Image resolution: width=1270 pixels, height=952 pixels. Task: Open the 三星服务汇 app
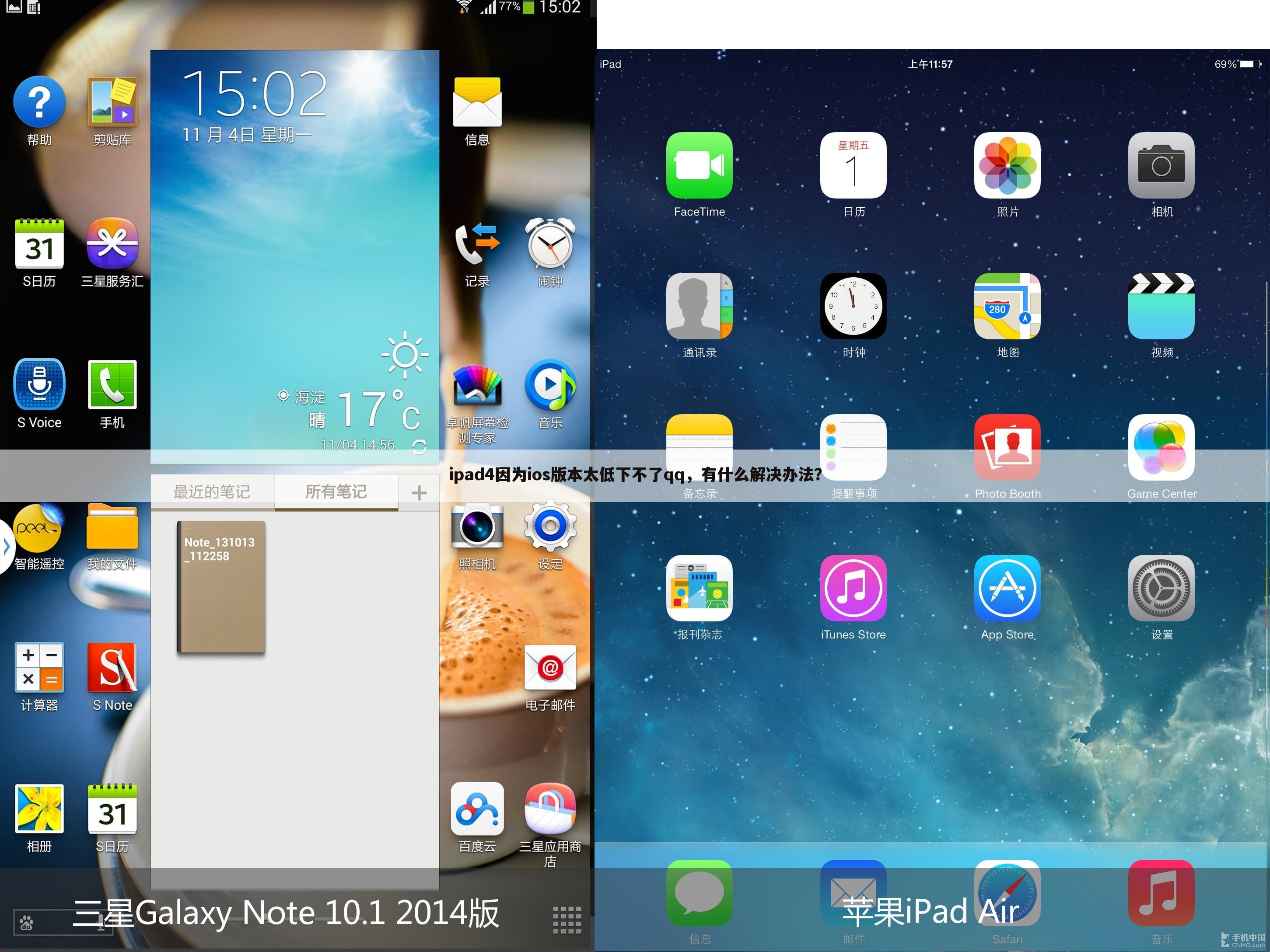pos(112,243)
